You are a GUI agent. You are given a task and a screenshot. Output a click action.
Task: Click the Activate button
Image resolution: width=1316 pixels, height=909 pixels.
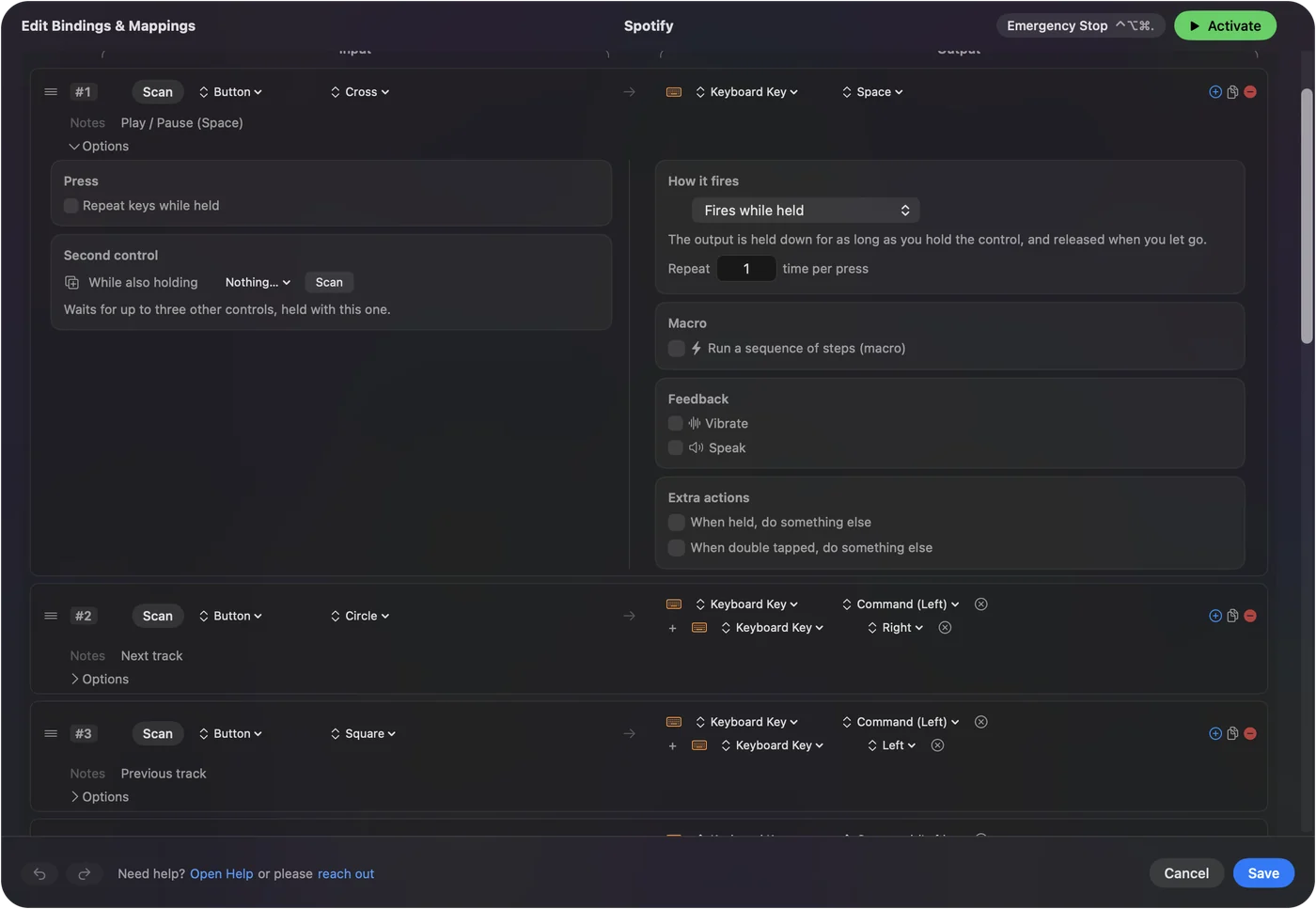[1225, 26]
